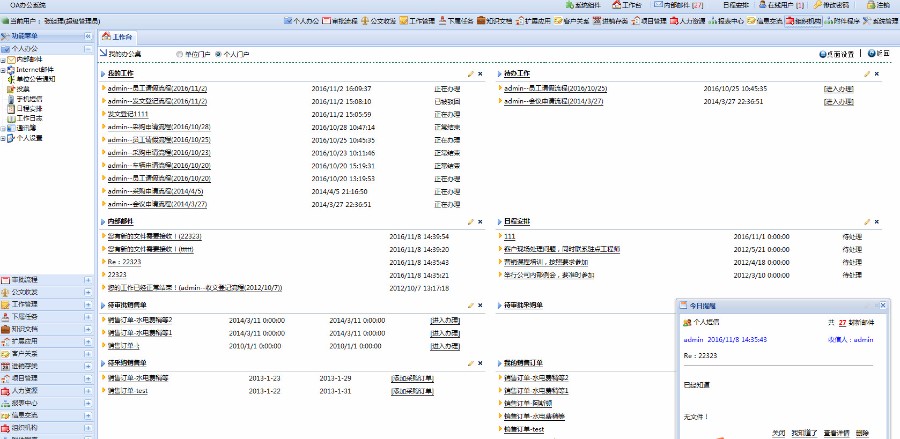Viewport: 900px width, 439px height.
Task: Collapse the 个人办公 sidebar section
Action: pyautogui.click(x=88, y=49)
